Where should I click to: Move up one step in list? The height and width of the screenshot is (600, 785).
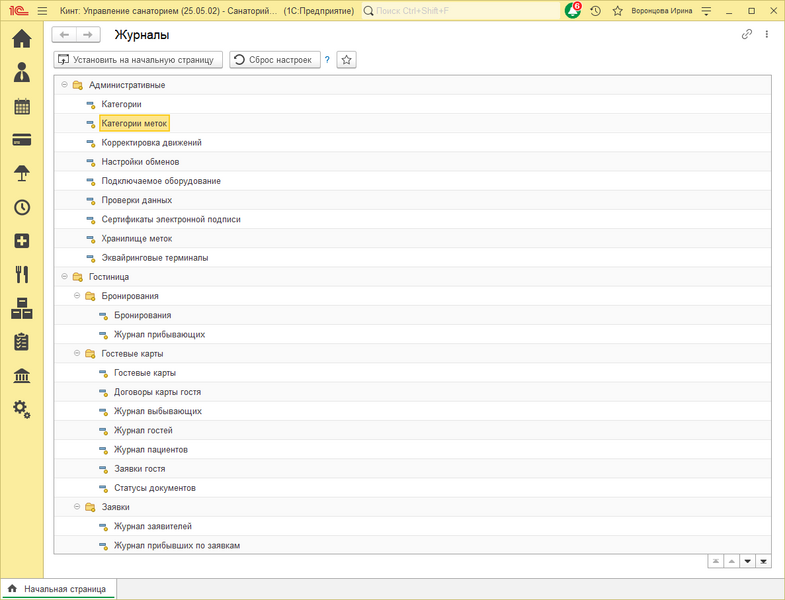click(x=731, y=561)
